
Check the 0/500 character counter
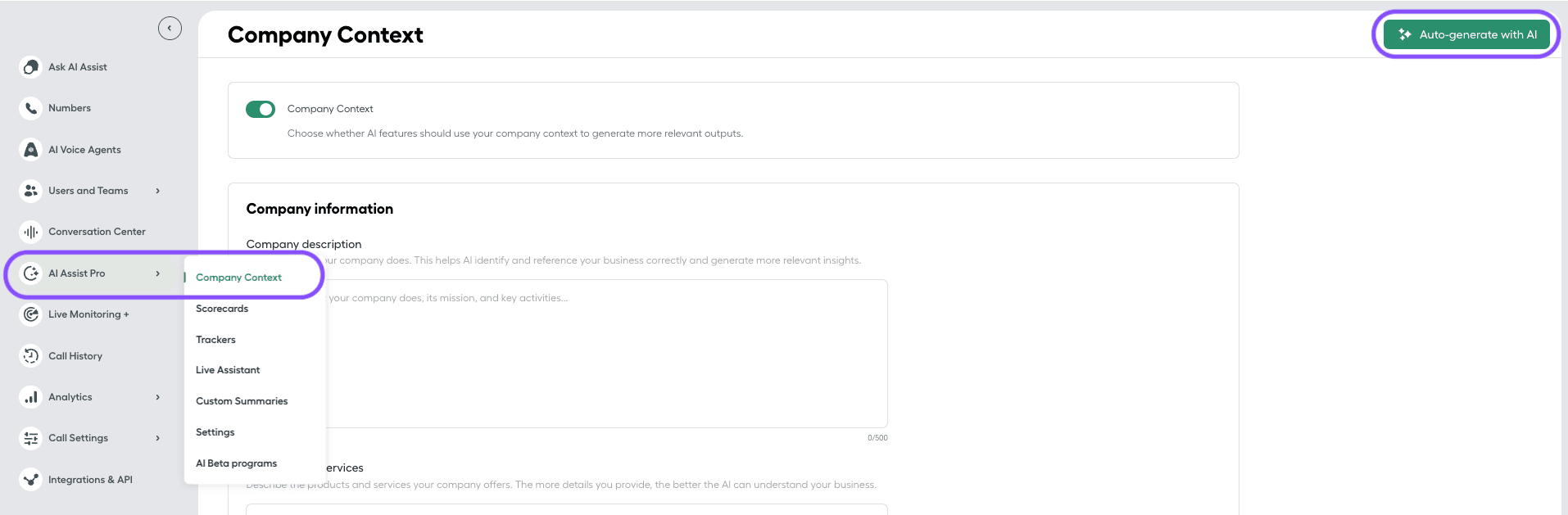click(877, 437)
